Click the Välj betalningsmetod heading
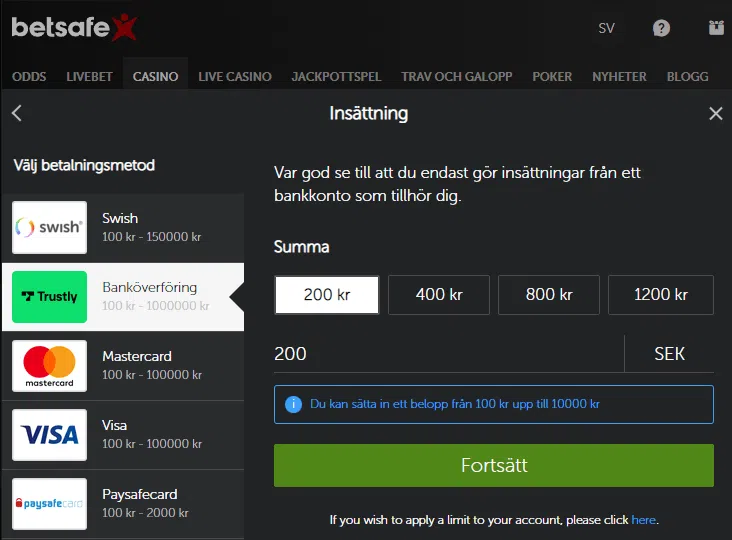Viewport: 732px width, 540px height. 84,166
